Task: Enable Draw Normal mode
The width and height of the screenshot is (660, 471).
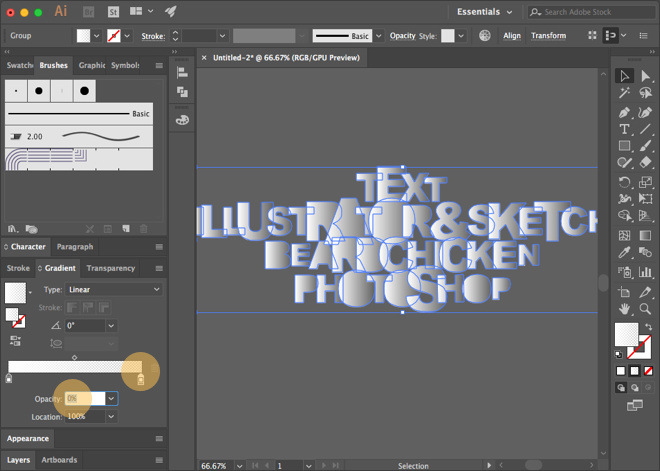Action: [621, 387]
